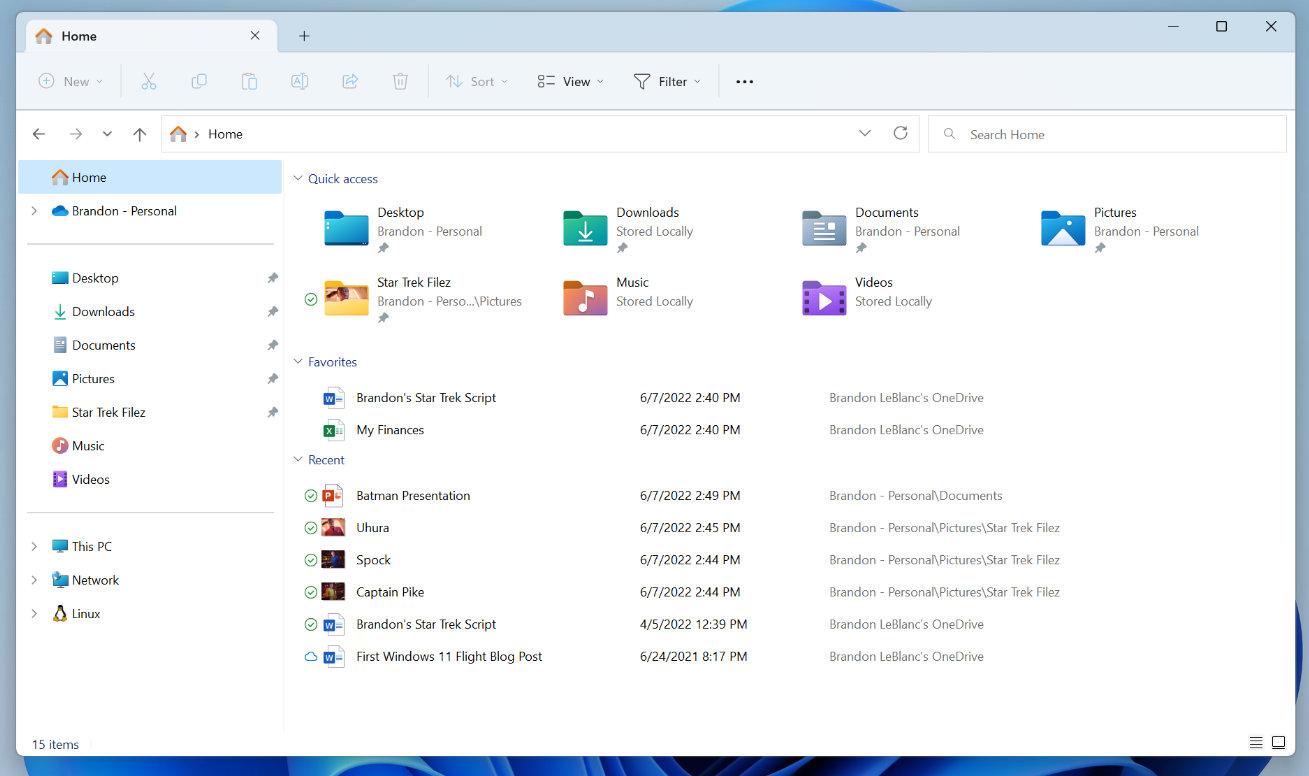Open Spock from the Recent files list
Screen dimensions: 1309x776
(x=373, y=559)
